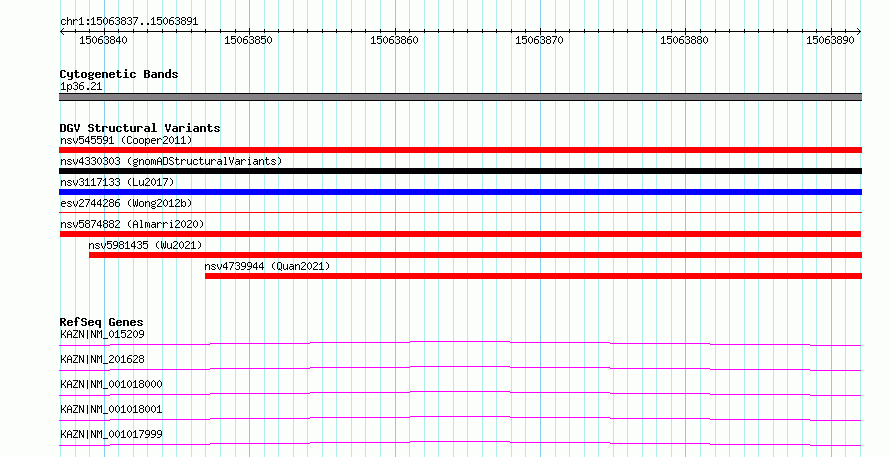Select ruler position 15063890
Screen dimensions: 890x457
(x=830, y=40)
